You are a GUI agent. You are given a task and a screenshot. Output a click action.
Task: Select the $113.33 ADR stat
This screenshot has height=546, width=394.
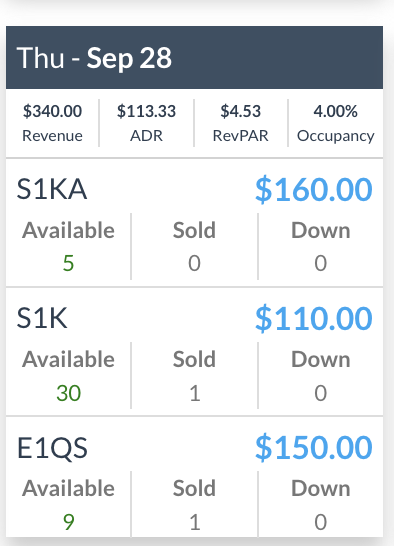pos(146,123)
